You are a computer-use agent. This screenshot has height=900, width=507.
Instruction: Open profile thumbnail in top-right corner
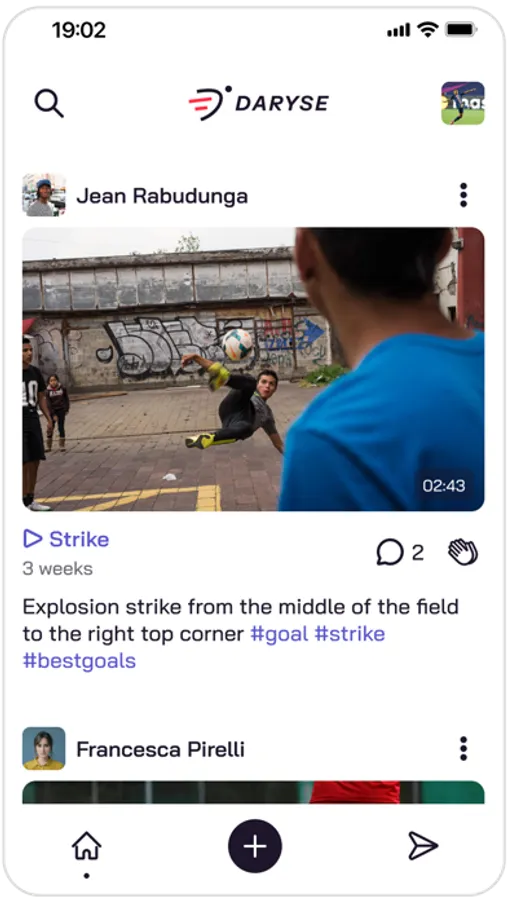coord(463,103)
